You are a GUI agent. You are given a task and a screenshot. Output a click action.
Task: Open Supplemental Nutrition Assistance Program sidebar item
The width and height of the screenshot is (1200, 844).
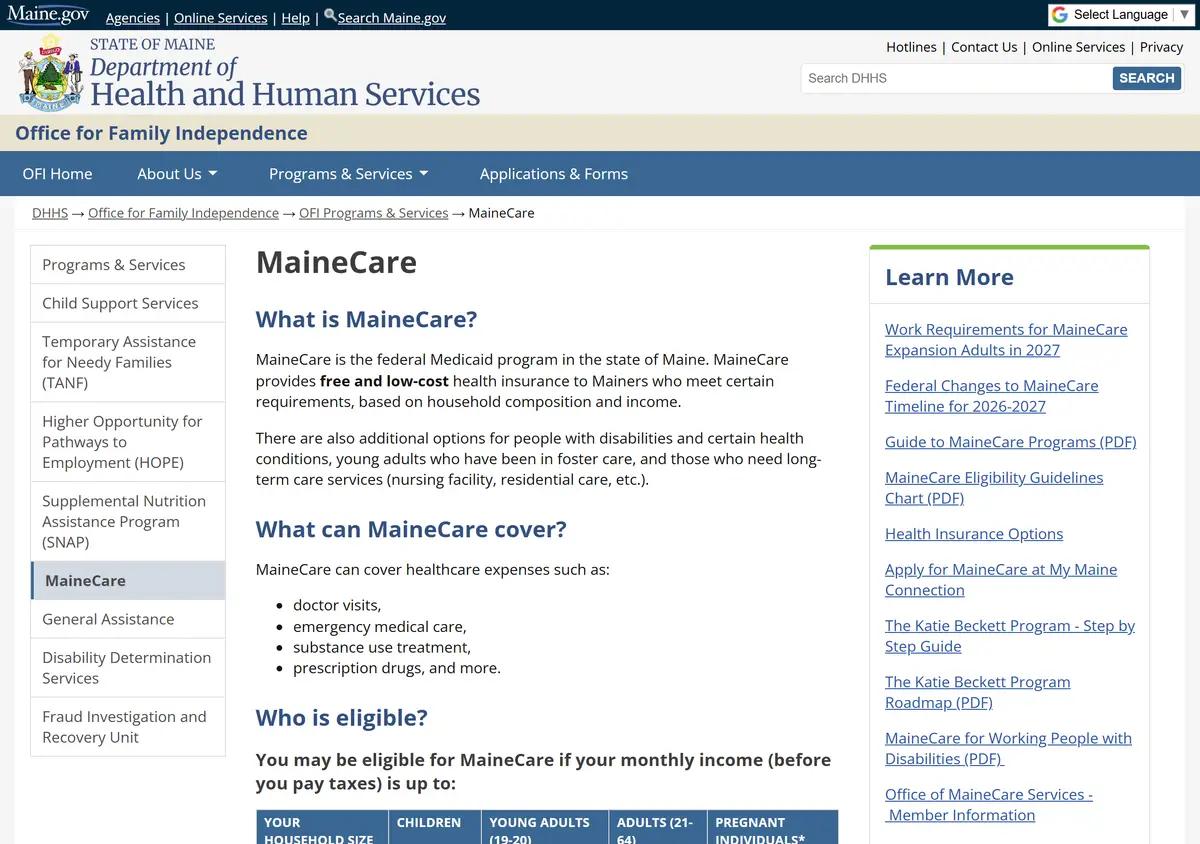[x=128, y=521]
